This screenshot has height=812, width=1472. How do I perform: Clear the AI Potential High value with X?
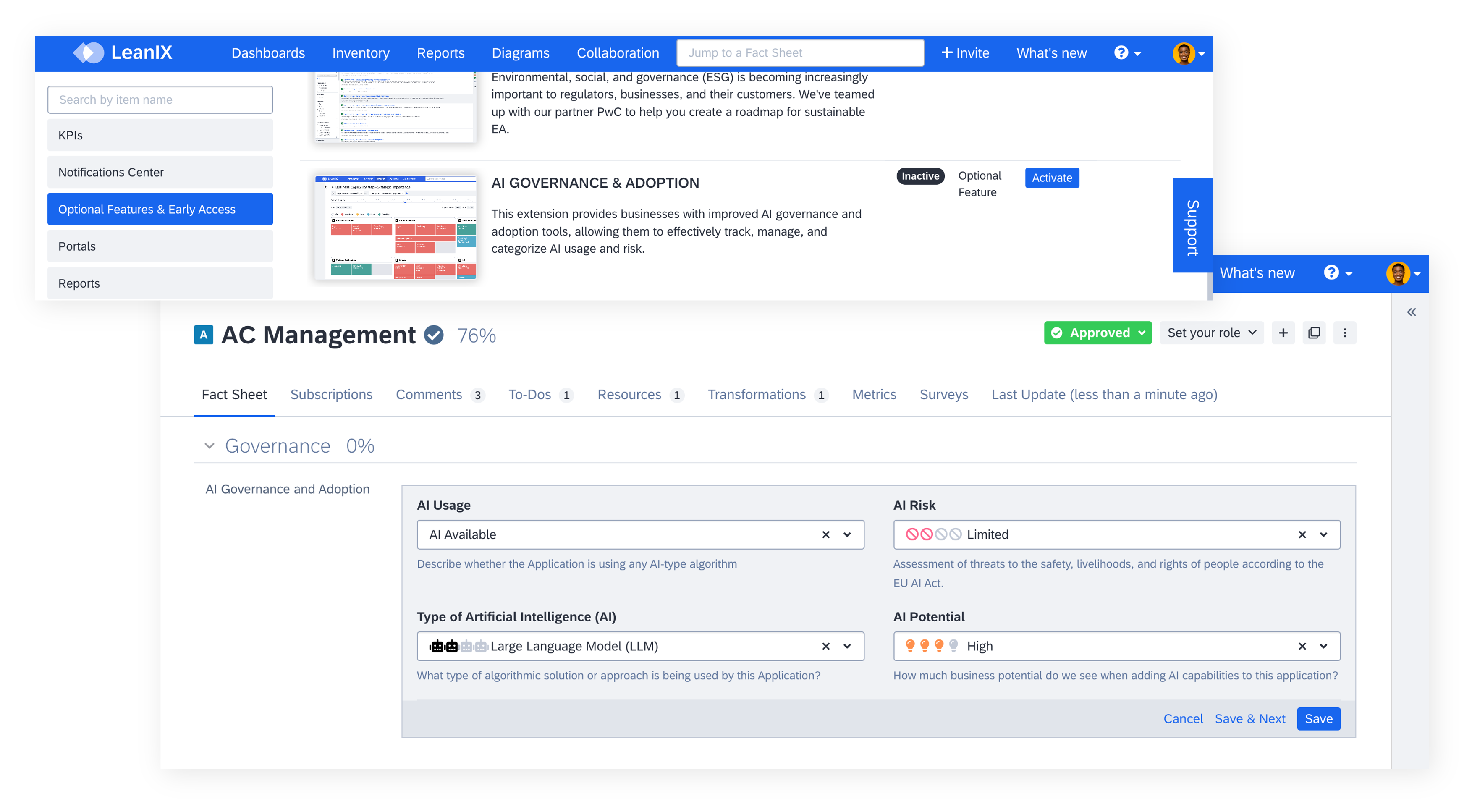tap(1302, 646)
